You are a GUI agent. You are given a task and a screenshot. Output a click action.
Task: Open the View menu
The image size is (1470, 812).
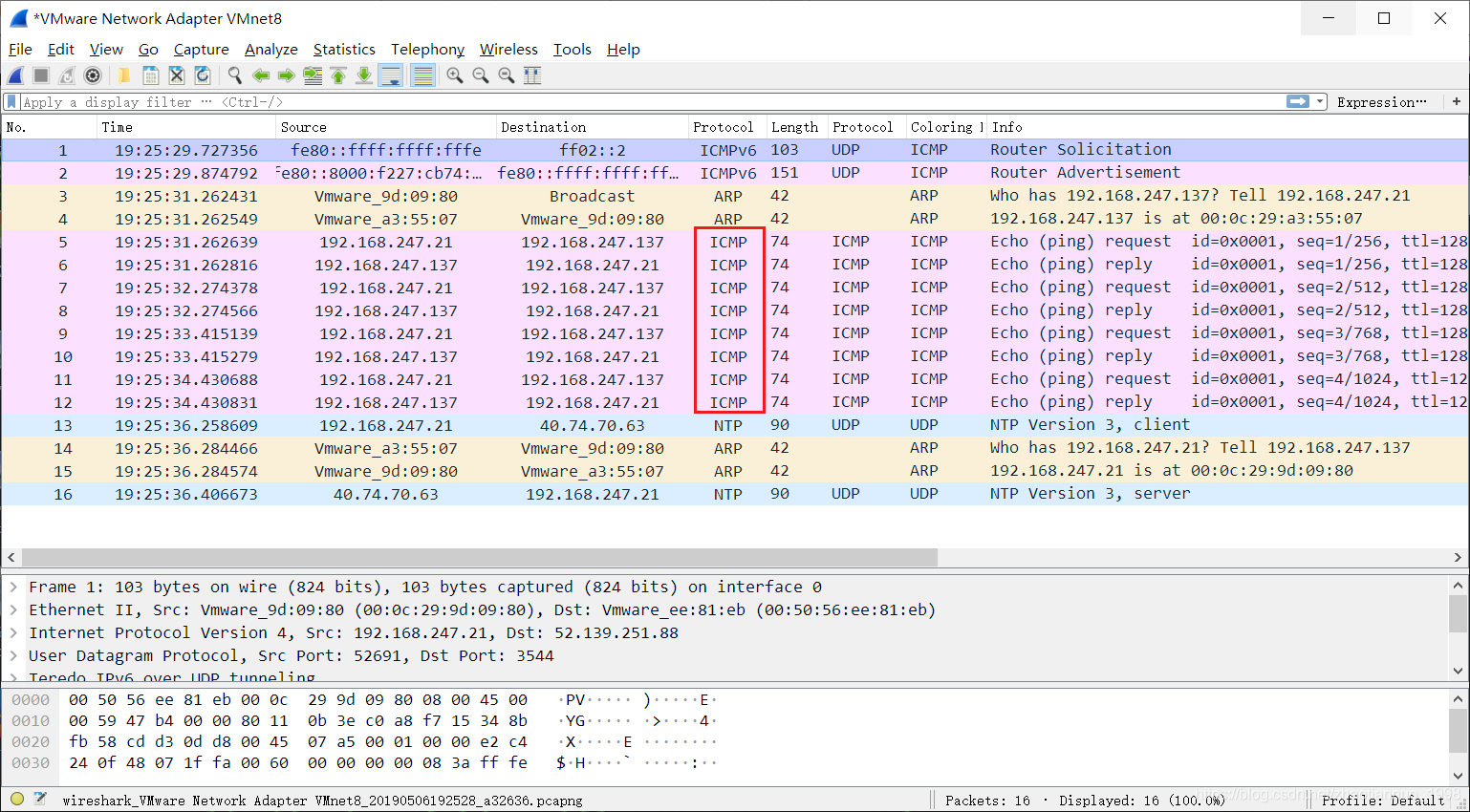point(106,50)
